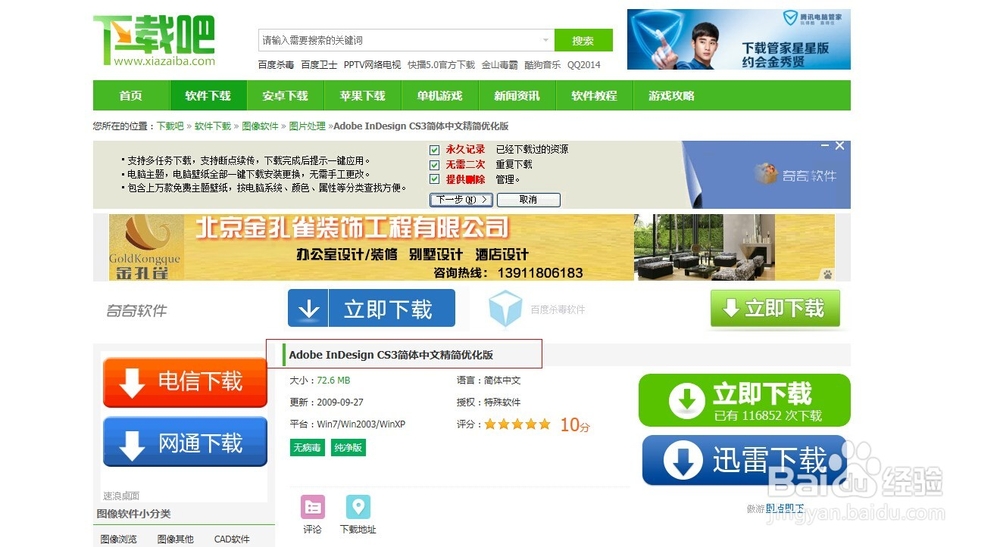This screenshot has height=547, width=1000.
Task: Click green 立即下载 button beside 百度杀毒软件
Action: coord(775,309)
